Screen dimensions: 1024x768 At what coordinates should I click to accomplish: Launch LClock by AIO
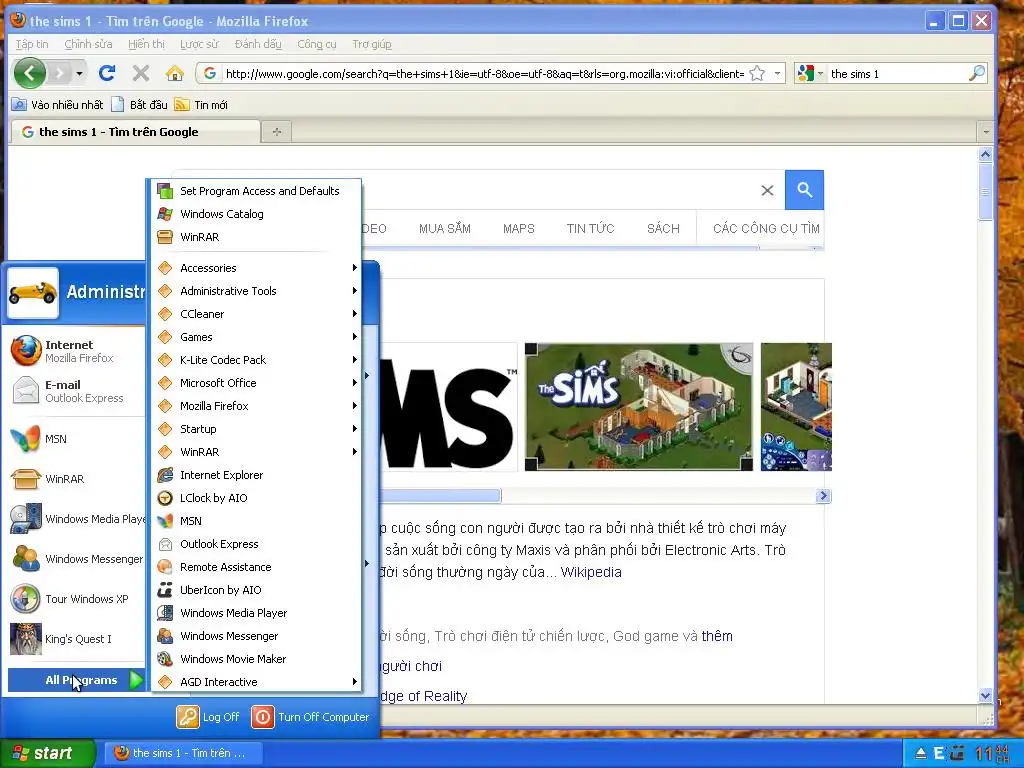[x=255, y=498]
